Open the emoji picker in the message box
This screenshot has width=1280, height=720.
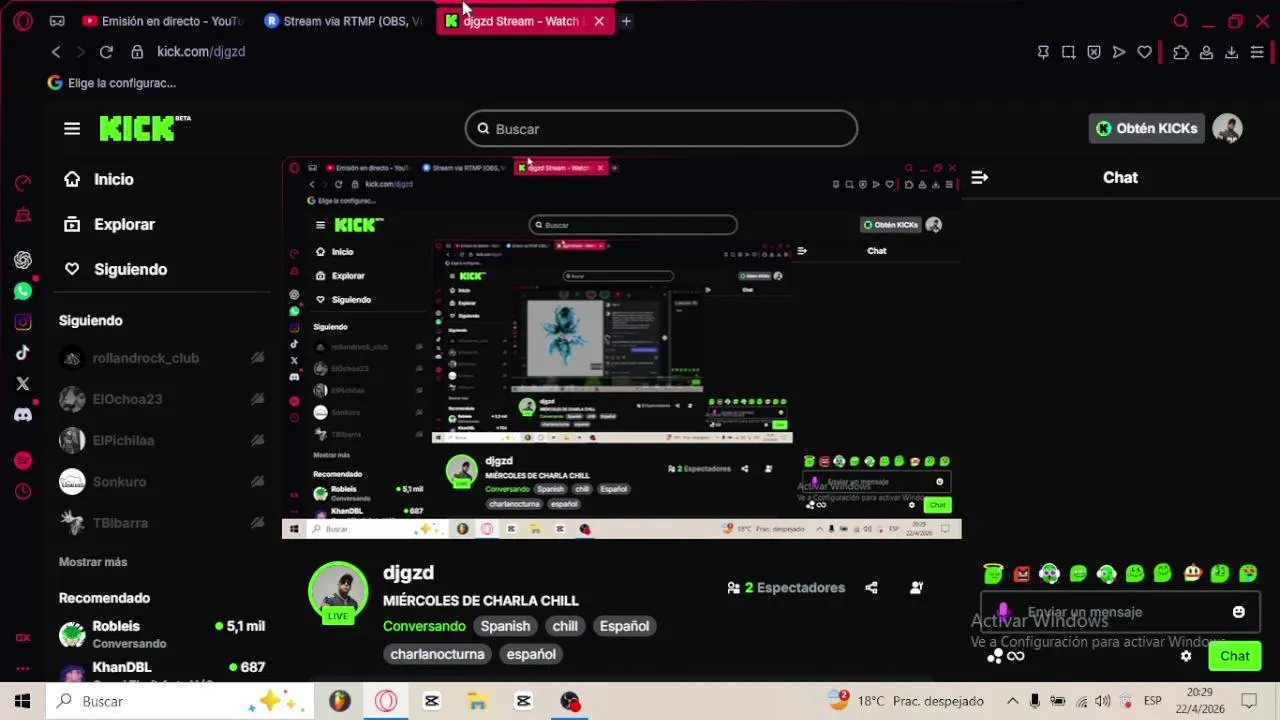(x=1238, y=612)
